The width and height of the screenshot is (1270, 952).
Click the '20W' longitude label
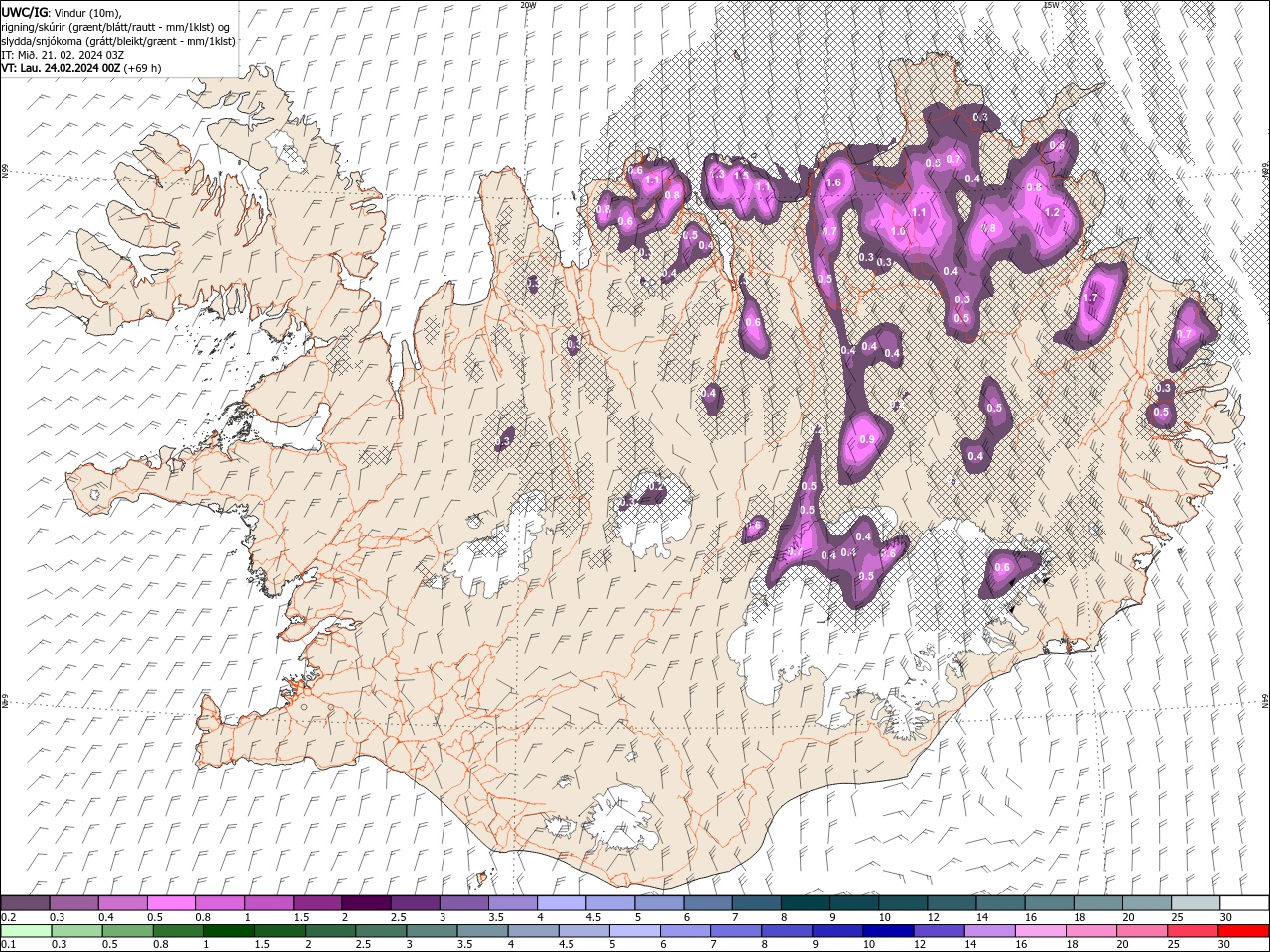(528, 5)
